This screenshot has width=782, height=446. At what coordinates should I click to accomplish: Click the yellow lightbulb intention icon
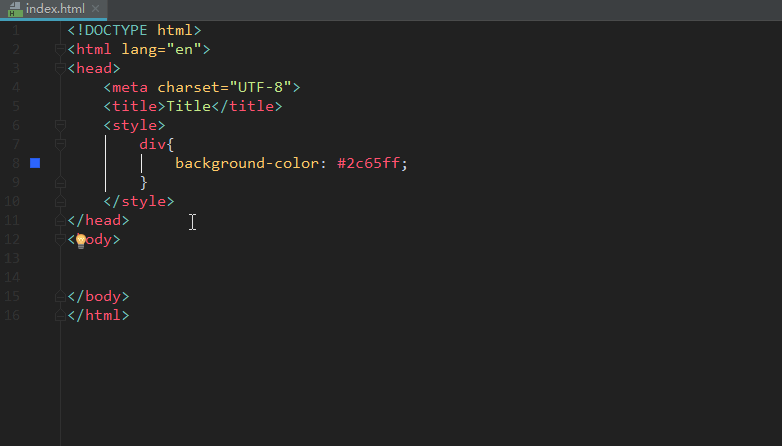[81, 241]
